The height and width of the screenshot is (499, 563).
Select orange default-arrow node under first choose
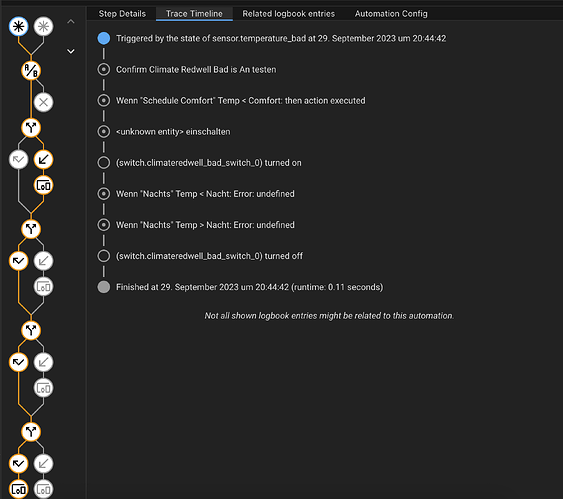pyautogui.click(x=43, y=159)
